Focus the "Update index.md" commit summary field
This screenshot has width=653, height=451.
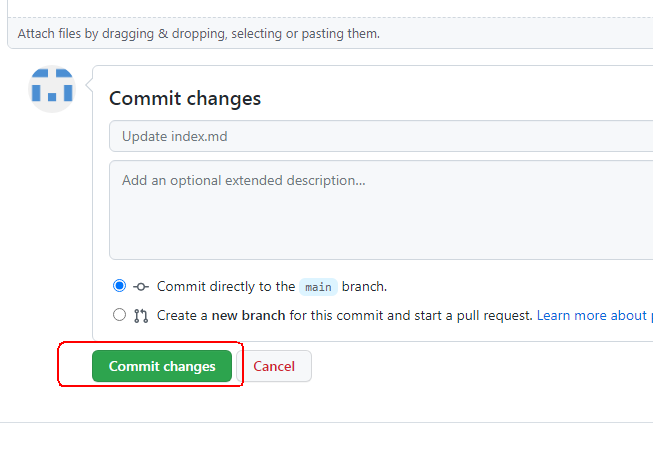pos(381,136)
